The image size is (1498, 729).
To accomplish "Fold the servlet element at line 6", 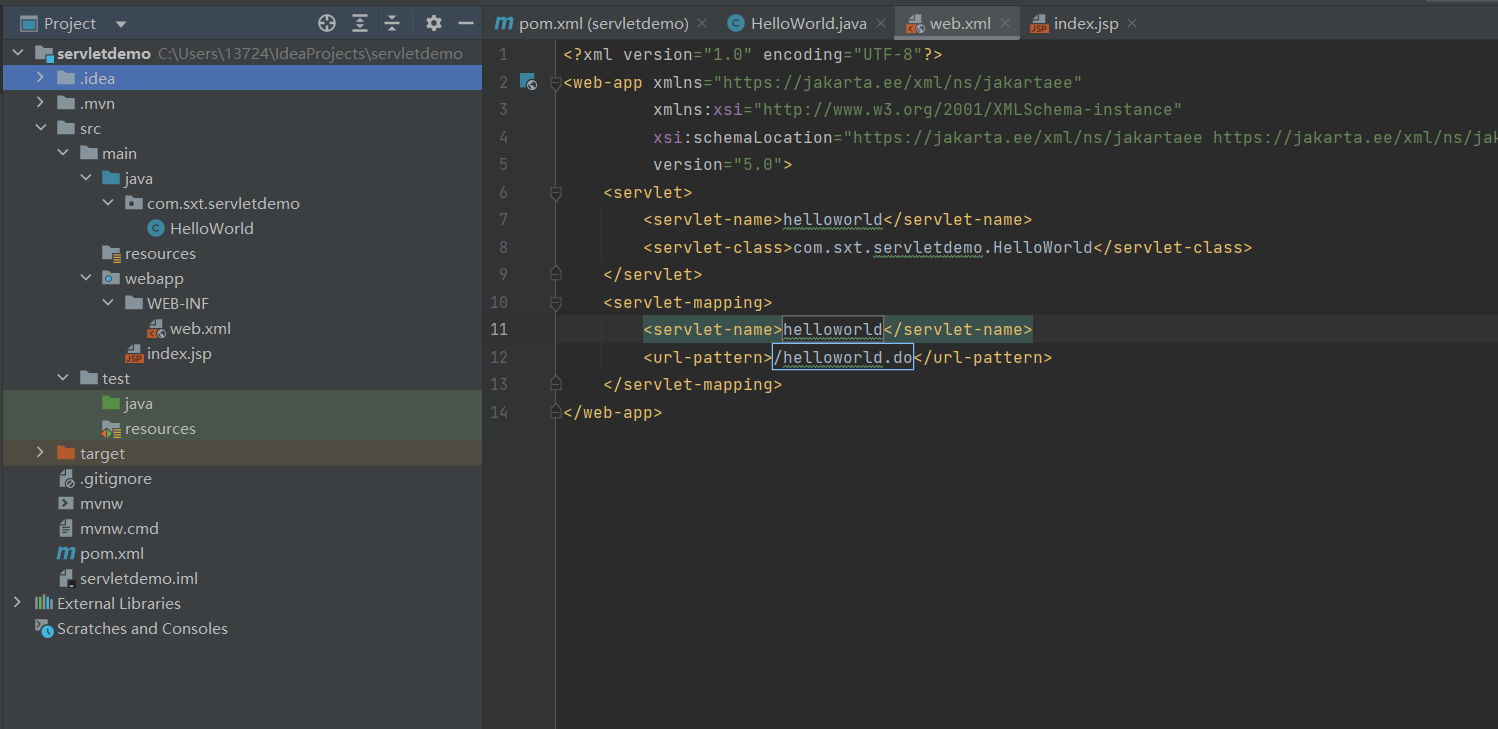I will pyautogui.click(x=556, y=192).
